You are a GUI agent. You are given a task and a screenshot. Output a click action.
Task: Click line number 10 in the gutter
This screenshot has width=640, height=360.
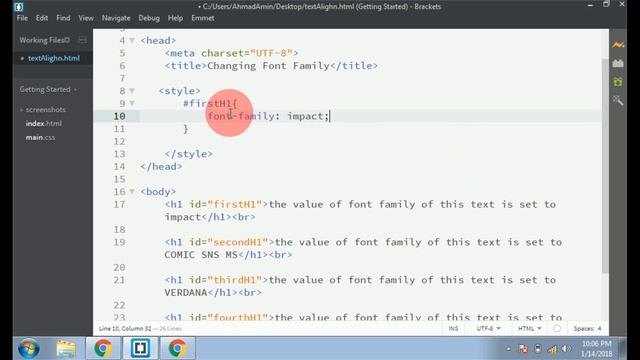point(119,116)
